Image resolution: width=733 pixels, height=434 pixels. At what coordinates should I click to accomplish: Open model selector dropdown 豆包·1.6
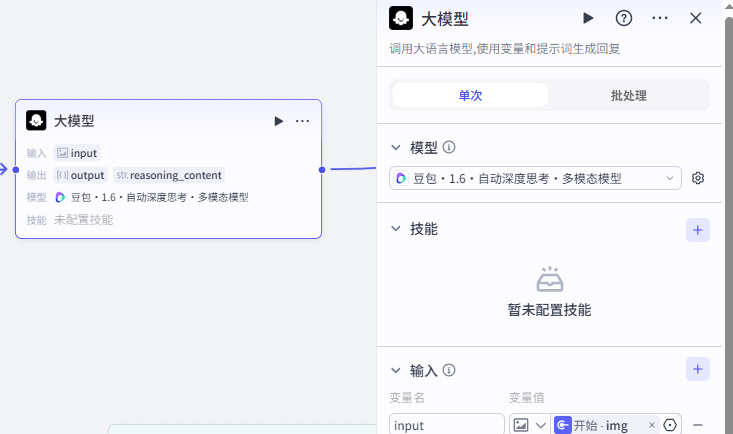(x=535, y=178)
